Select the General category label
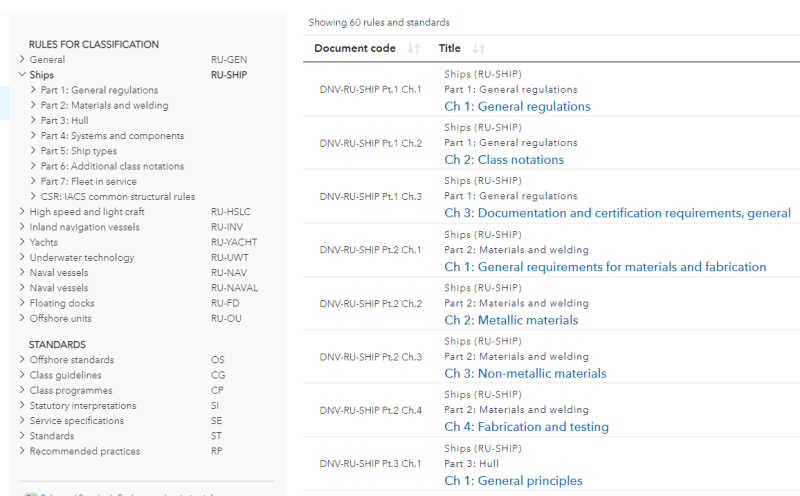 [47, 59]
